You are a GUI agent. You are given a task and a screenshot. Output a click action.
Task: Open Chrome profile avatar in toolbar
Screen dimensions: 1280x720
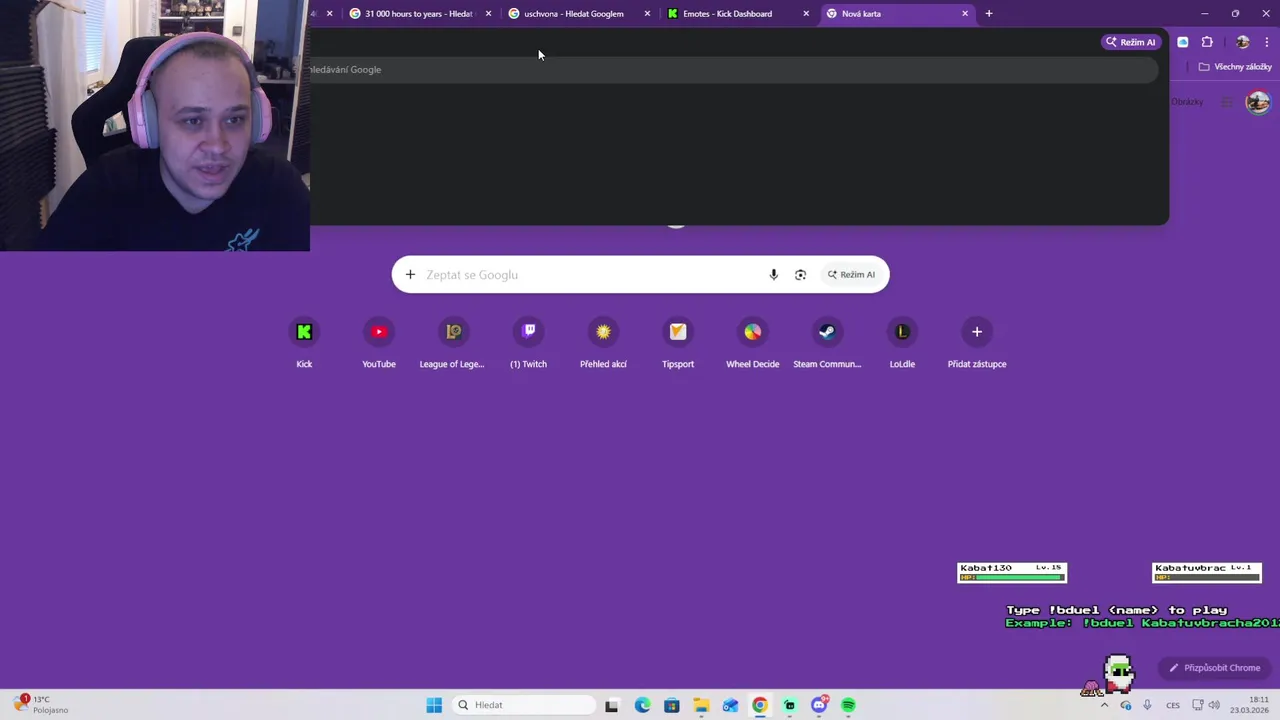1242,42
